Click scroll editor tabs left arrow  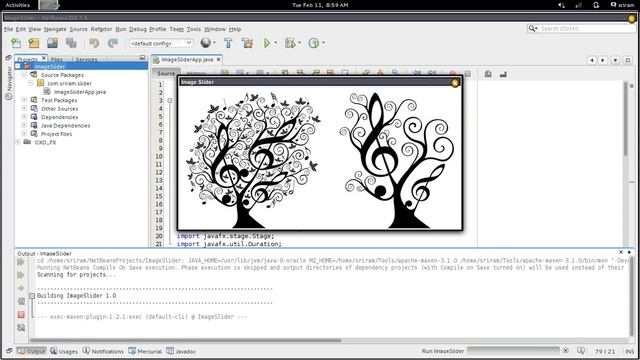pos(592,60)
